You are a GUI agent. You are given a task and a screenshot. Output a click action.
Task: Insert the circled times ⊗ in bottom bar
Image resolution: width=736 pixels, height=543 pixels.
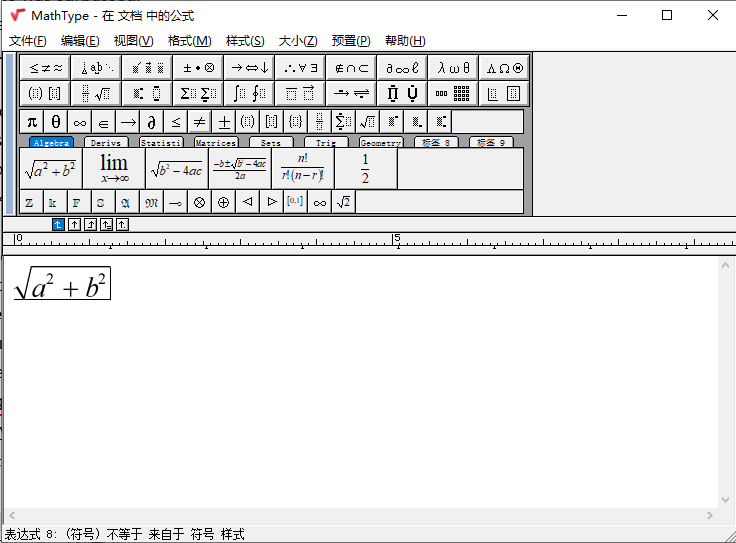point(199,202)
